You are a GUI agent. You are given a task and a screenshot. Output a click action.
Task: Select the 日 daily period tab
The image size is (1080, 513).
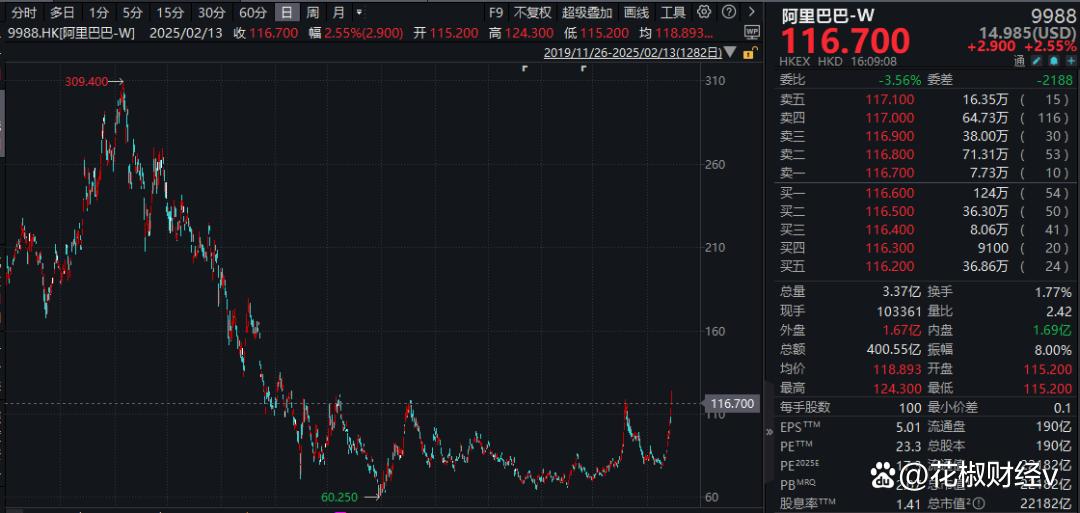[x=287, y=12]
